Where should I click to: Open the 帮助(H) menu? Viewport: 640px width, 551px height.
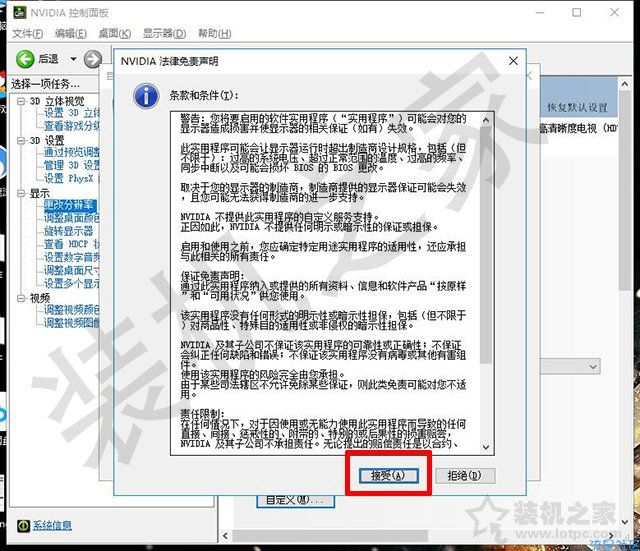click(214, 33)
